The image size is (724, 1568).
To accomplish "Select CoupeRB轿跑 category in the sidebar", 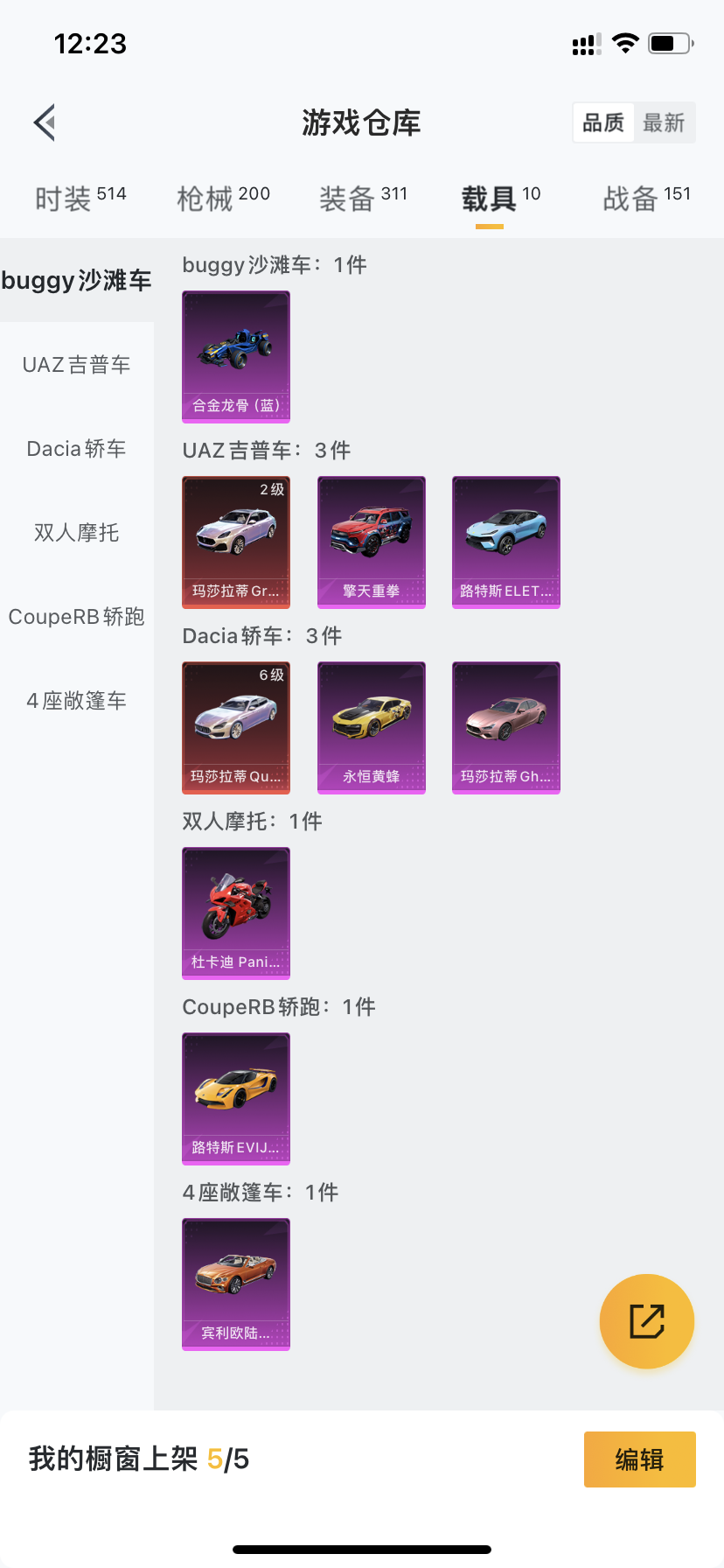I will [77, 617].
